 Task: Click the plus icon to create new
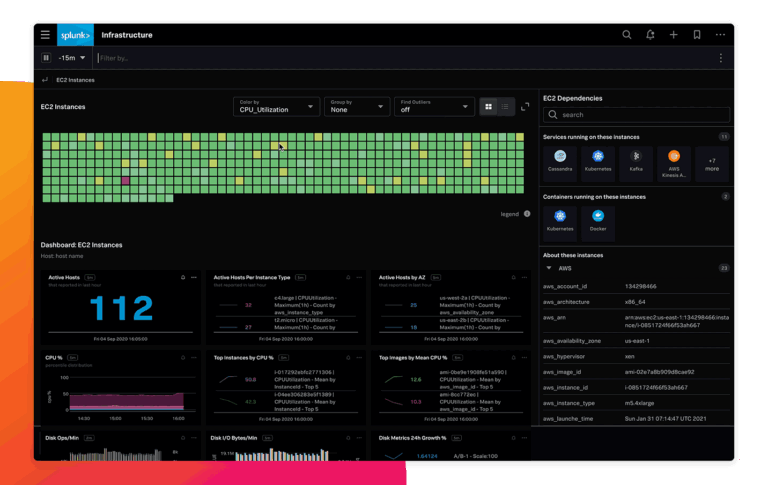pos(674,35)
